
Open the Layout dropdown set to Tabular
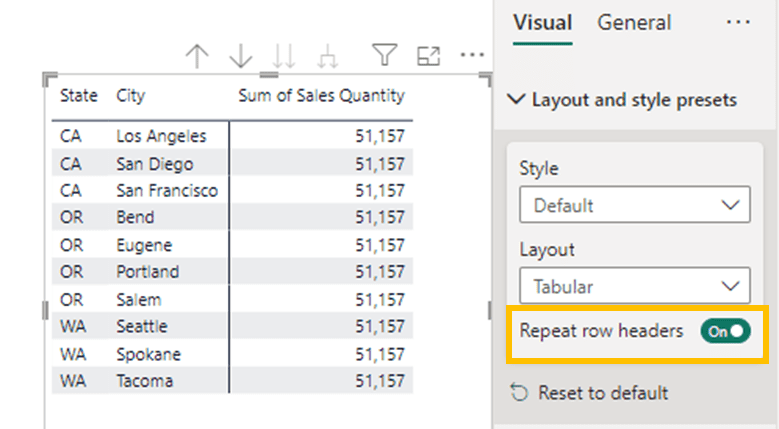coord(634,287)
